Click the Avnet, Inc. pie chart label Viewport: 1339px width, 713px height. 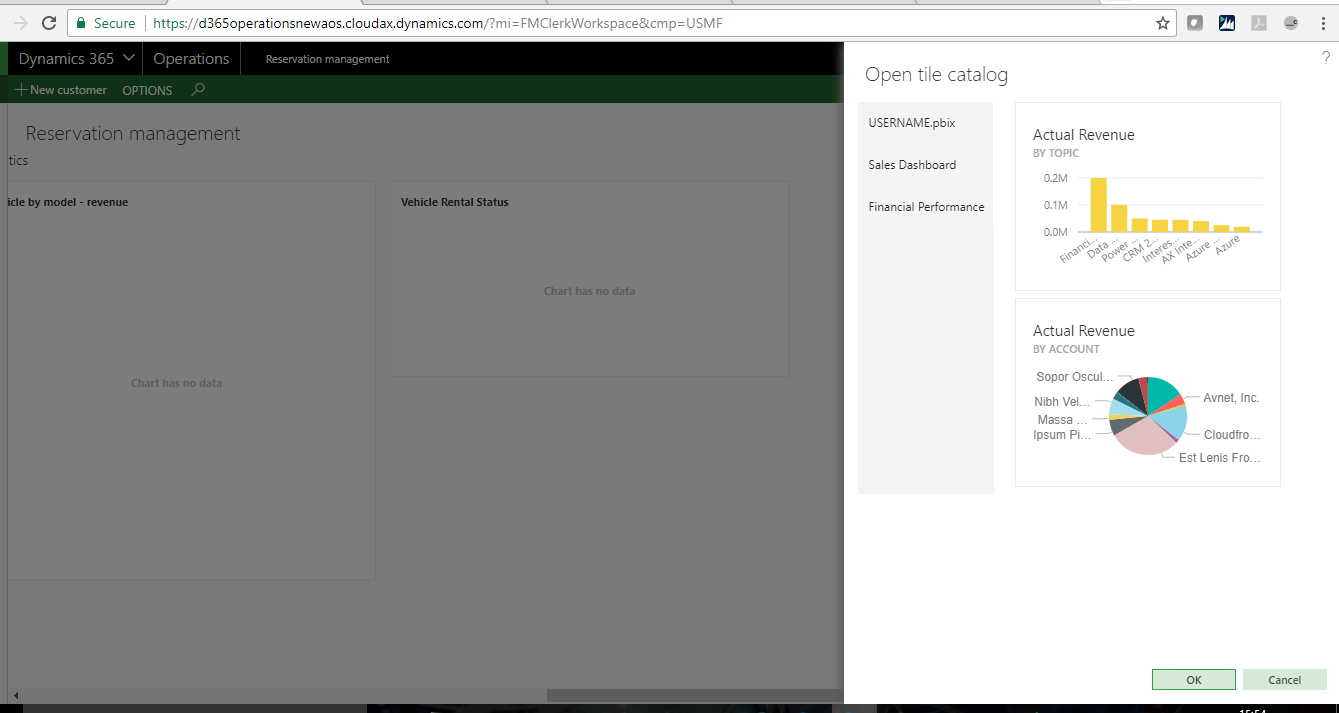point(1231,398)
